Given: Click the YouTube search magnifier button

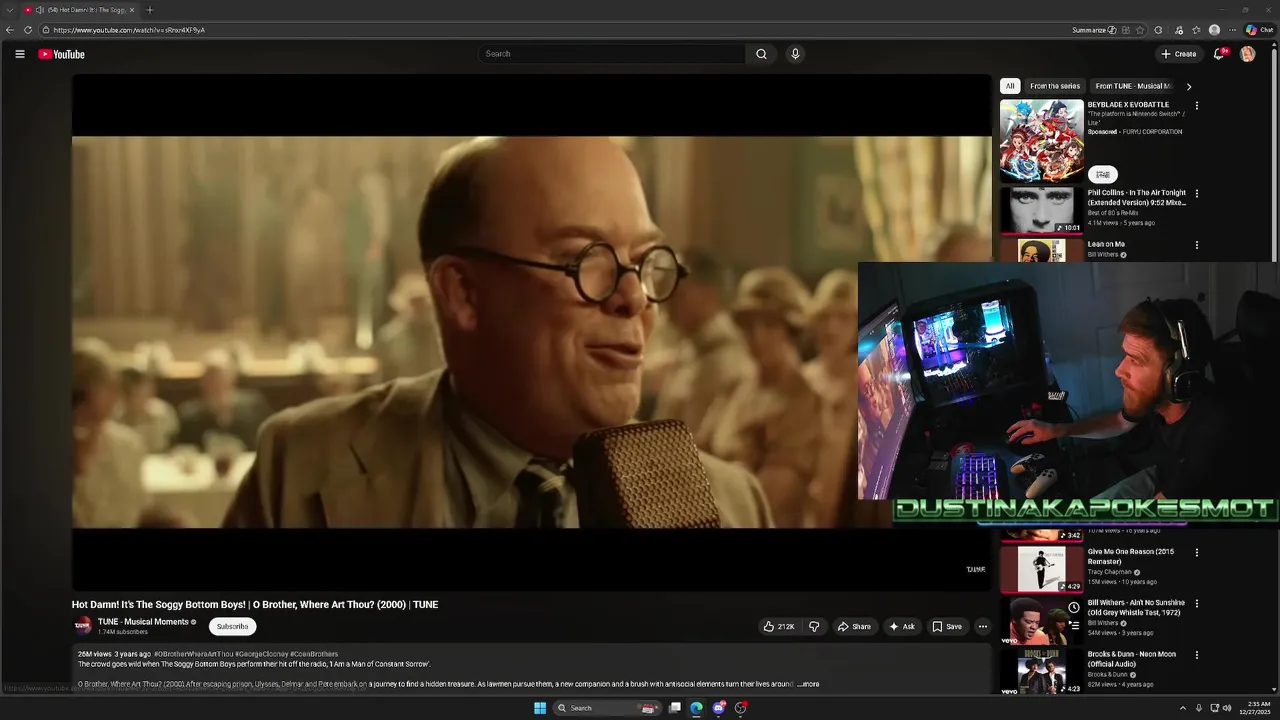Looking at the screenshot, I should (761, 54).
